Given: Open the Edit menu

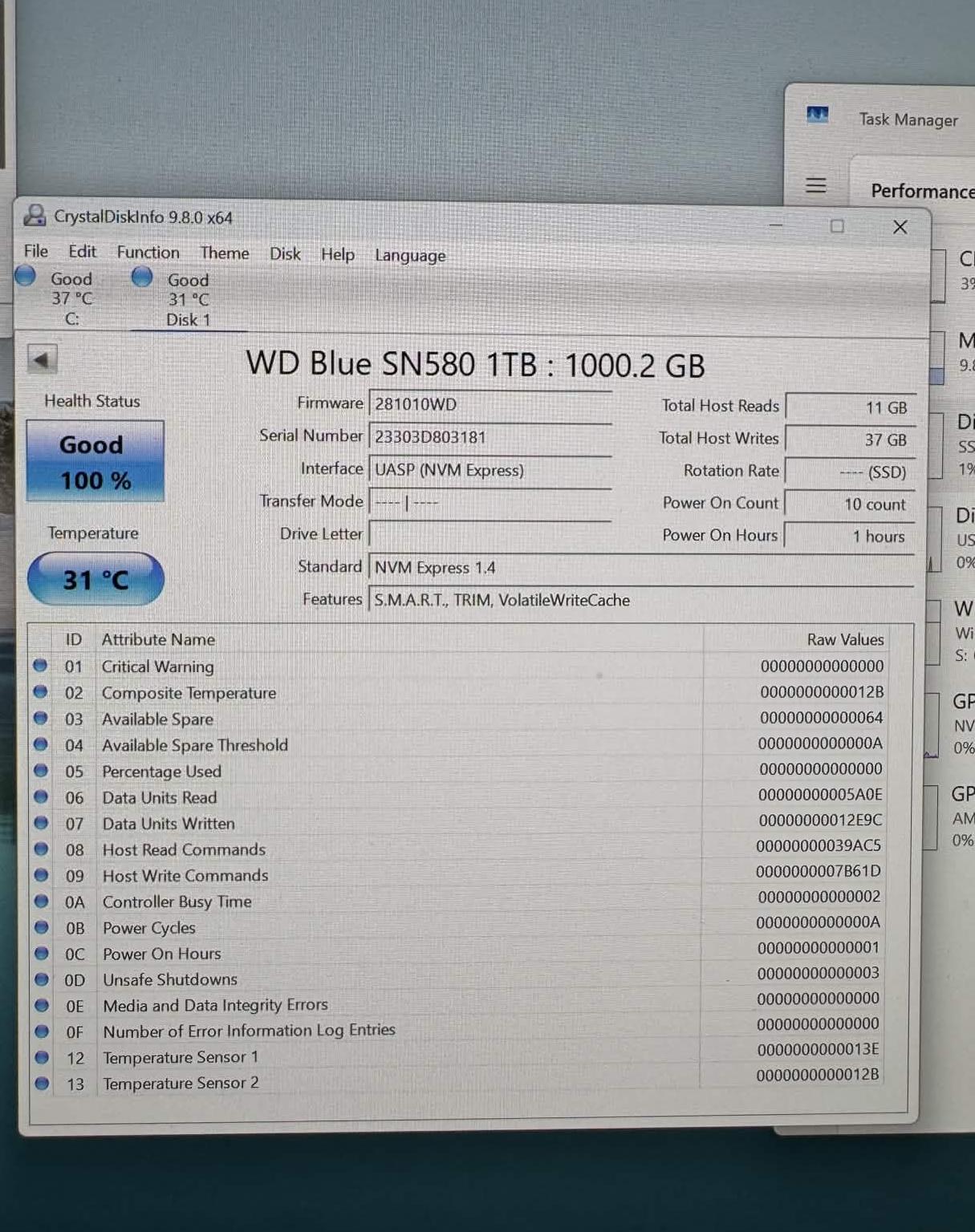Looking at the screenshot, I should [x=82, y=251].
